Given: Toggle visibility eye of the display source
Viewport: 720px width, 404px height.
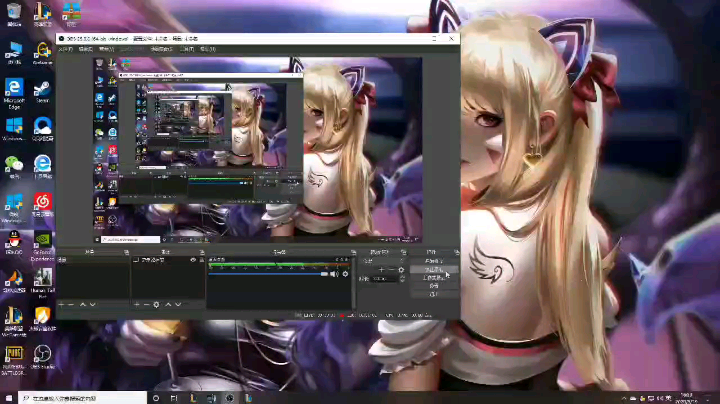Looking at the screenshot, I should (x=193, y=260).
